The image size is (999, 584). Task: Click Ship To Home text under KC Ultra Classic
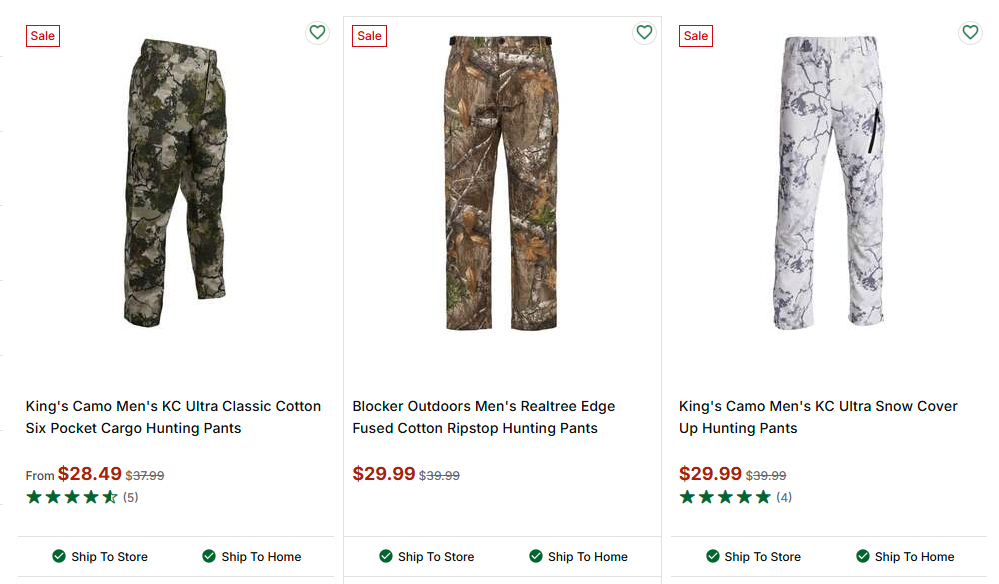click(x=261, y=557)
